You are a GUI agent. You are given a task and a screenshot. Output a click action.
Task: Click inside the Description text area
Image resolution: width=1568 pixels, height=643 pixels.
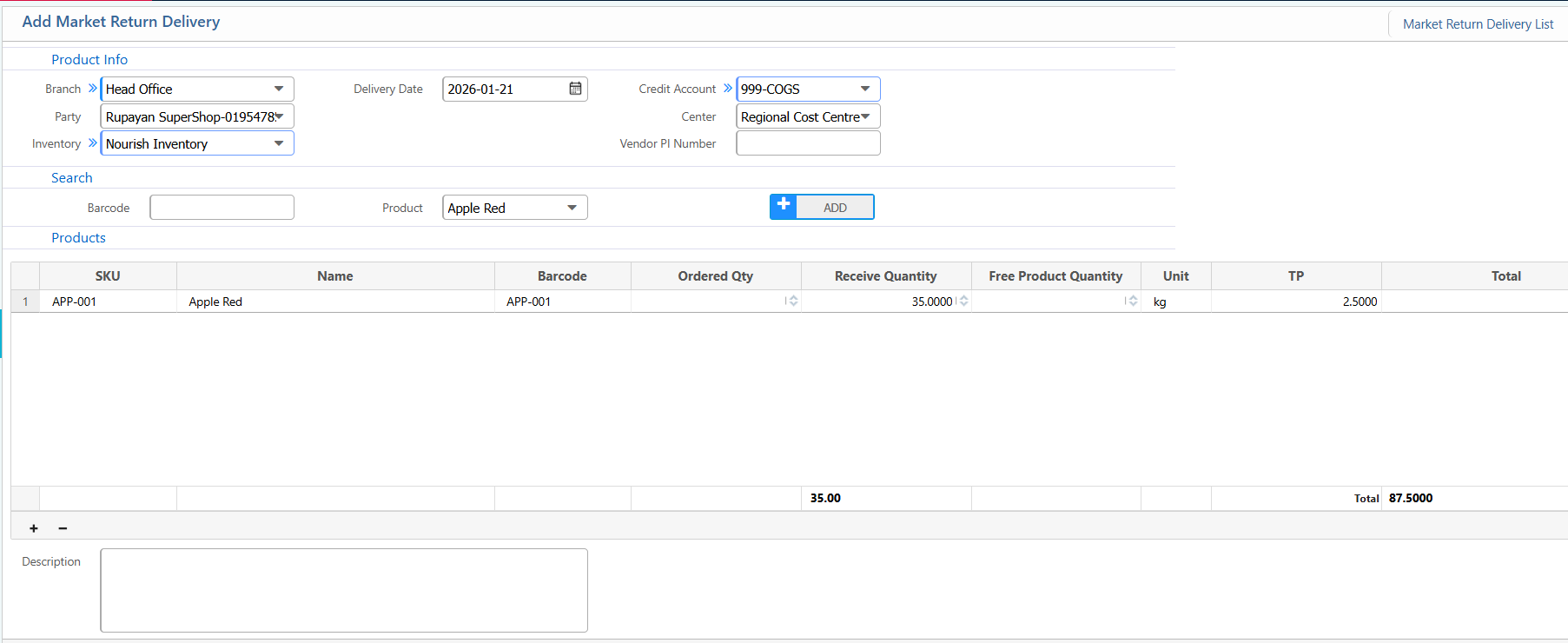pyautogui.click(x=344, y=590)
